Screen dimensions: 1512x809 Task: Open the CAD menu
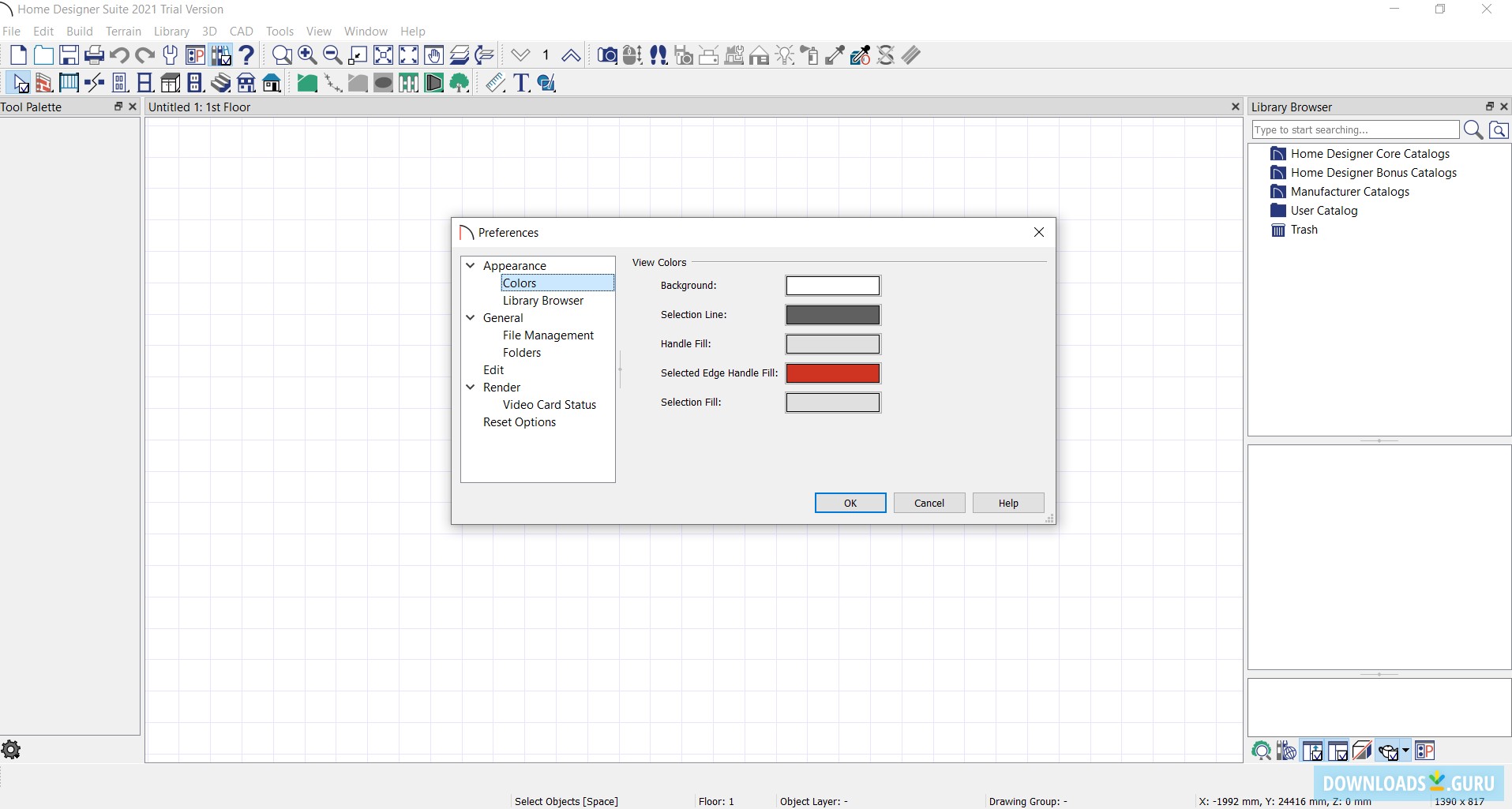pos(241,31)
